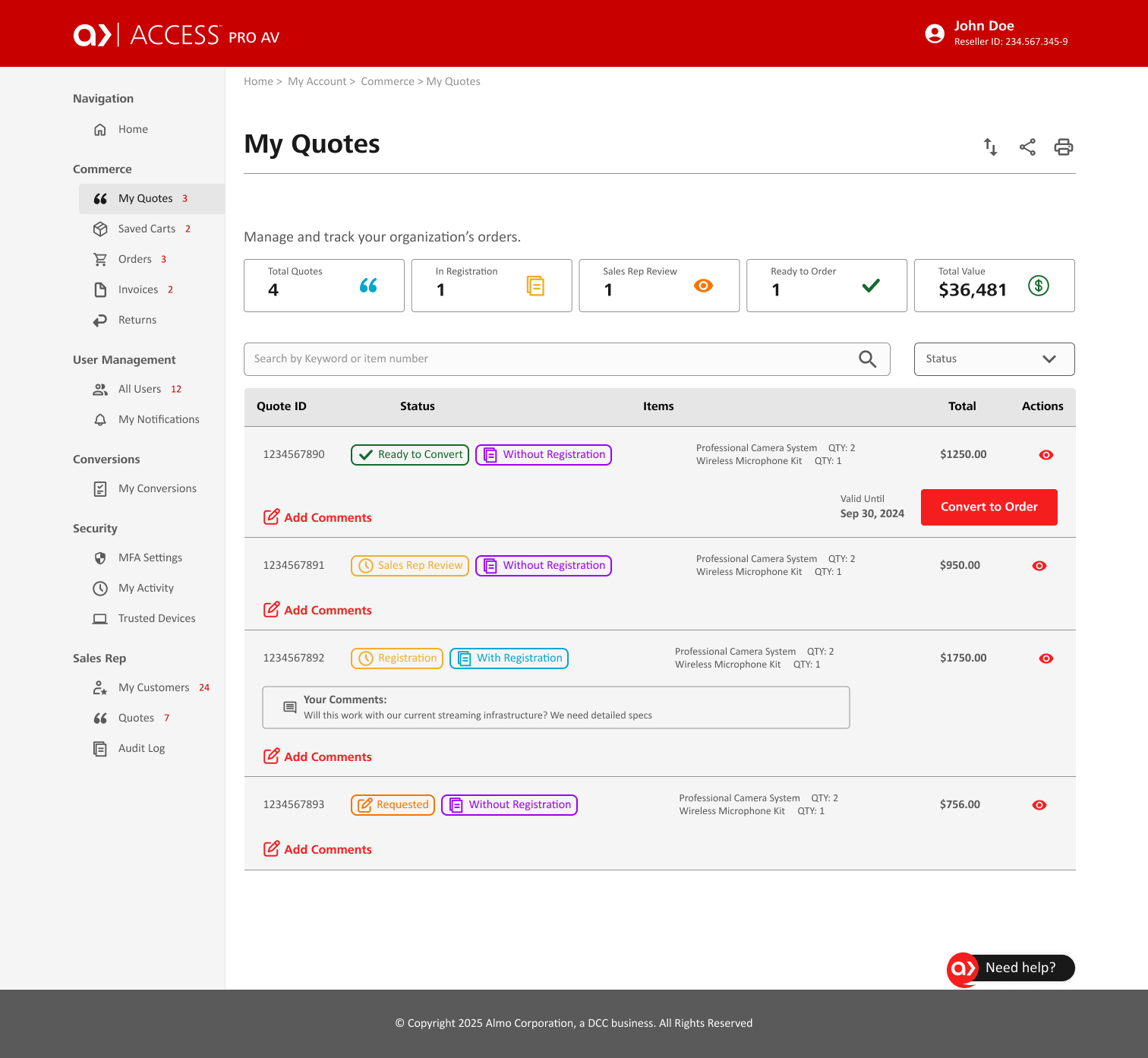Click the share icon in page header
This screenshot has height=1058, width=1148.
coord(1027,147)
